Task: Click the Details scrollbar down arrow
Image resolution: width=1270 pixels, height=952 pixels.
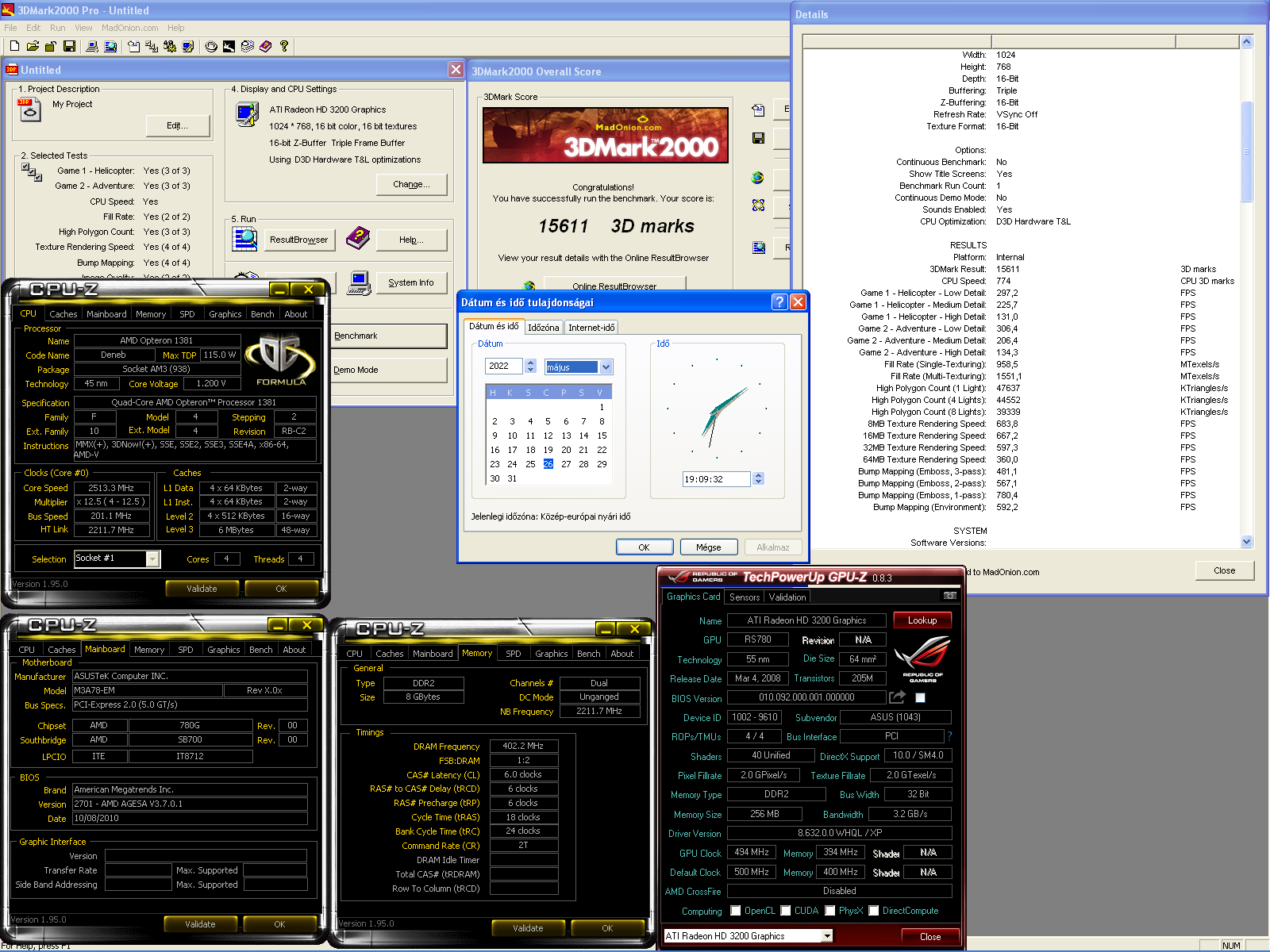Action: coord(1246,542)
